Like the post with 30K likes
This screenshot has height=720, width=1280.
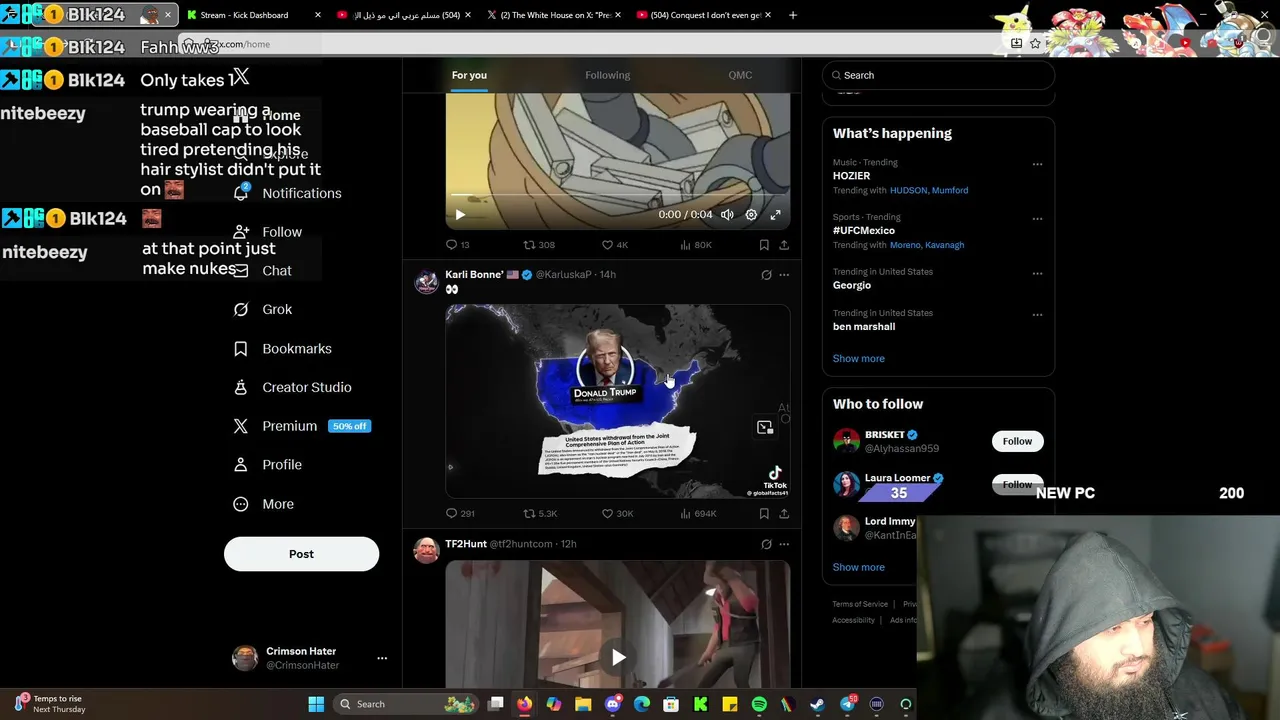pos(617,514)
